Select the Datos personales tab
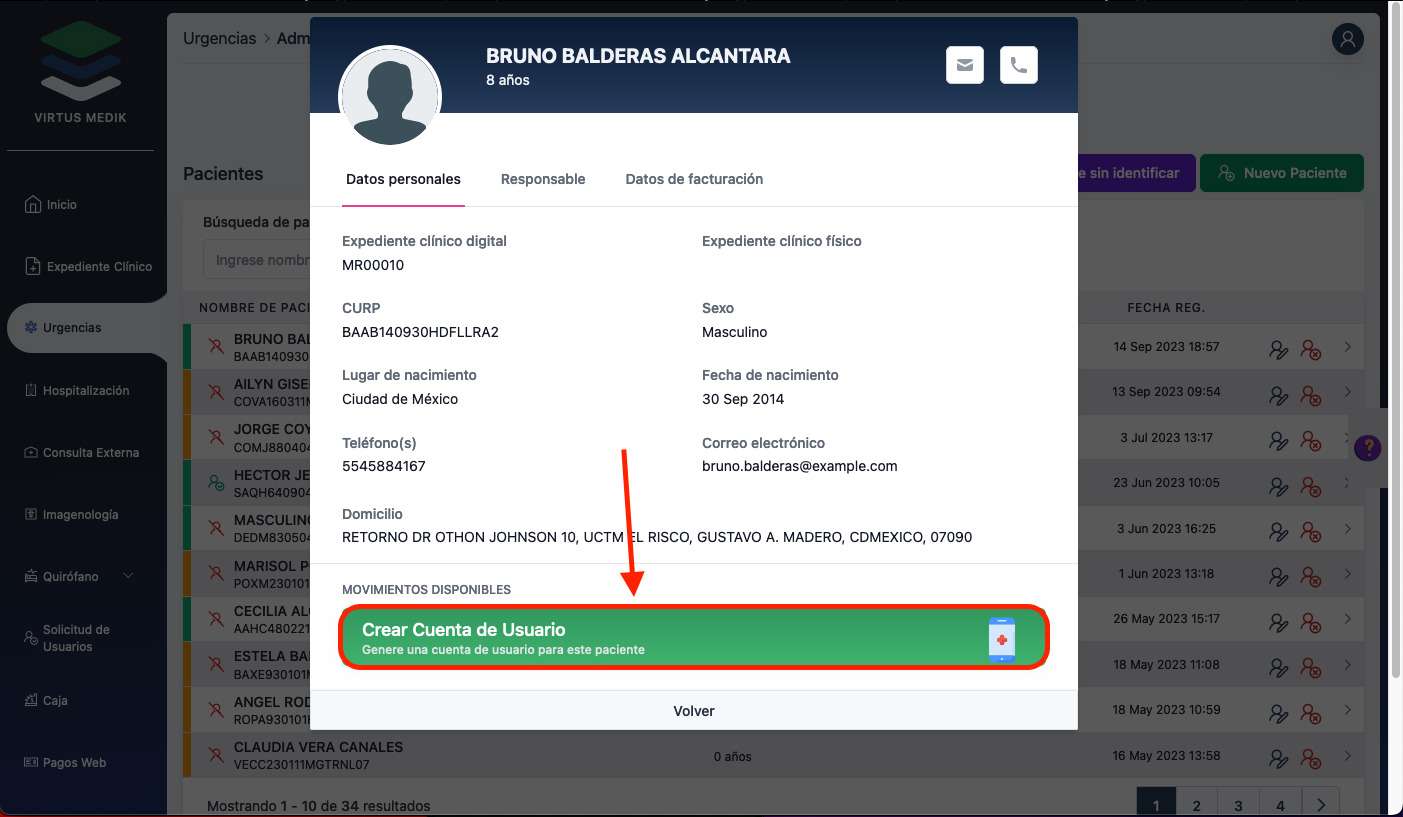The width and height of the screenshot is (1403, 817). [x=403, y=180]
